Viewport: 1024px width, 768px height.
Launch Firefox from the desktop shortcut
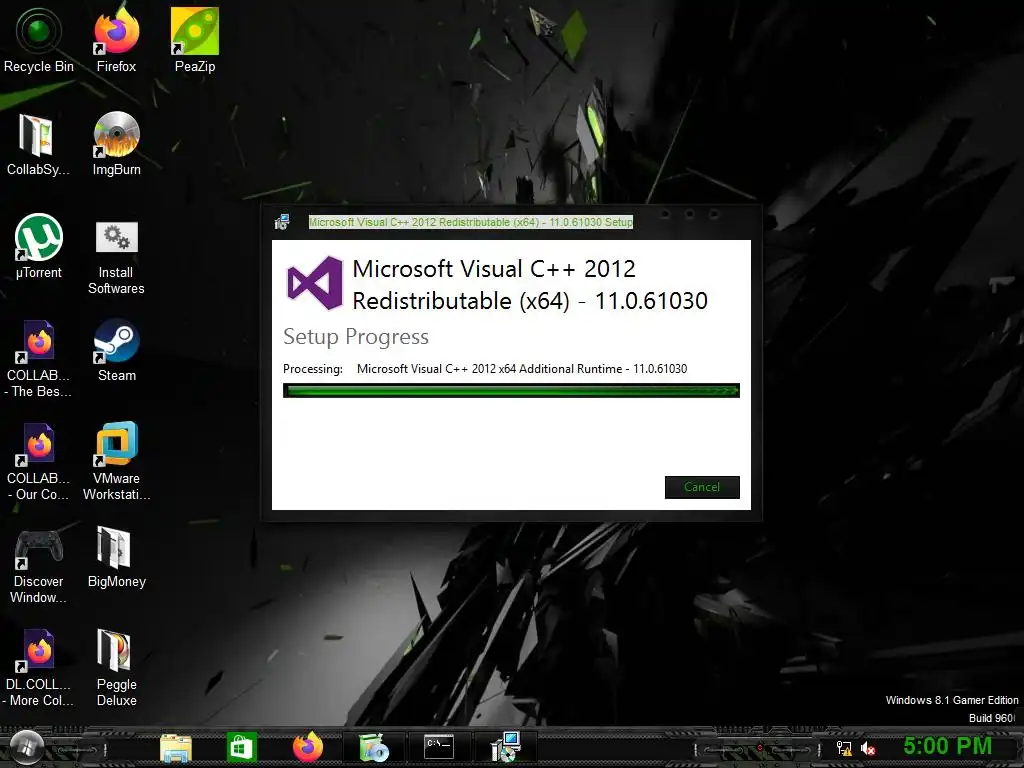116,39
